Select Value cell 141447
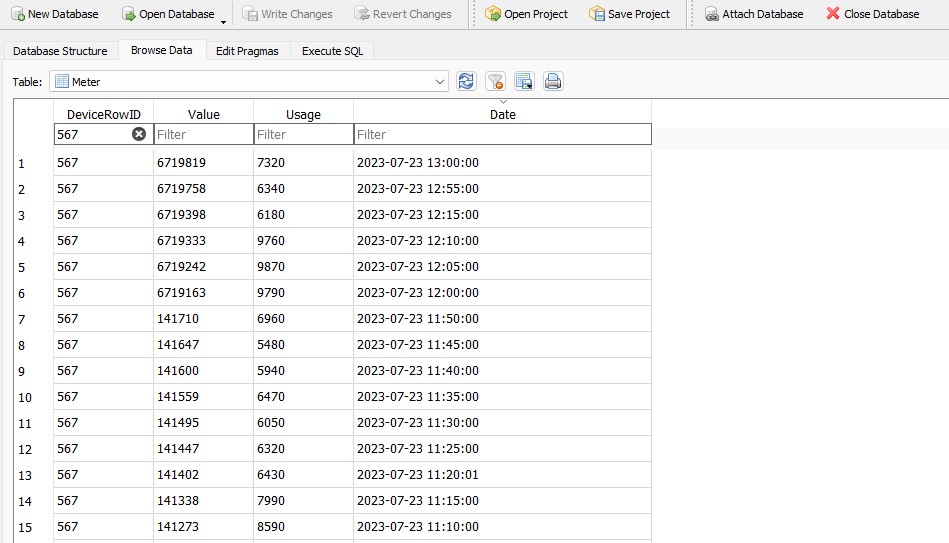The image size is (949, 543). [x=203, y=449]
